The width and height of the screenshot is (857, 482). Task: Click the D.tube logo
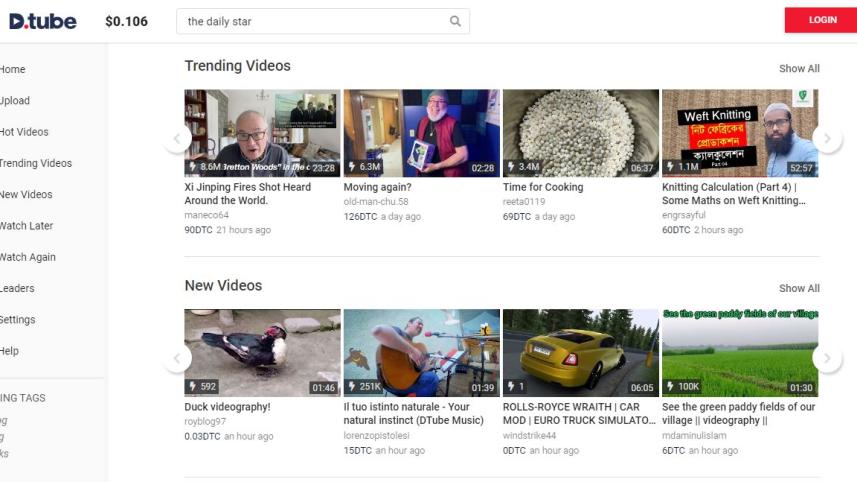click(42, 21)
